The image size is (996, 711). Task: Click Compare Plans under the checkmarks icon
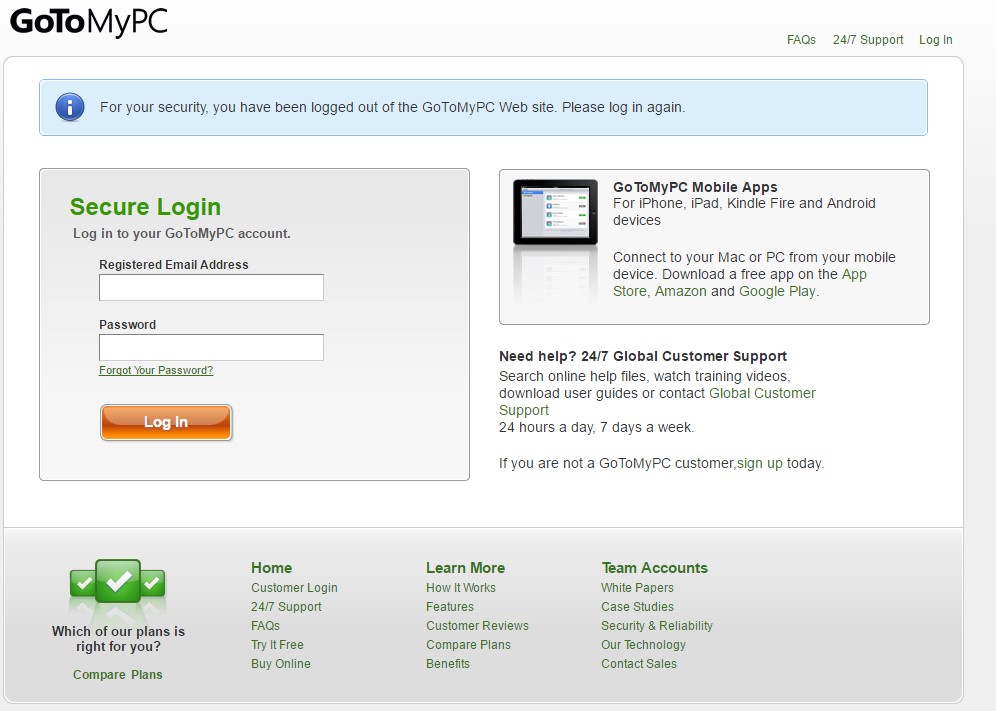(x=118, y=675)
